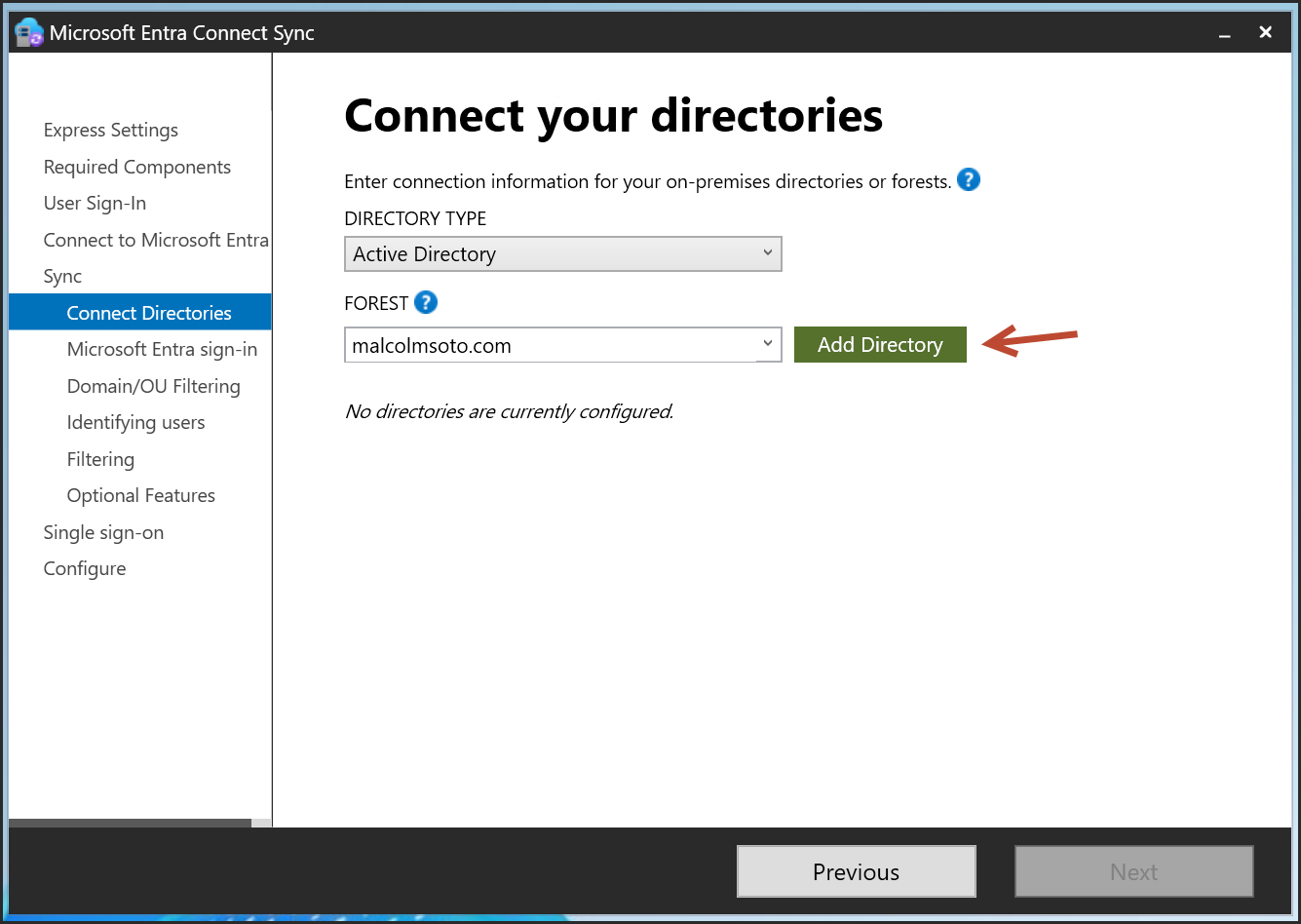This screenshot has height=924, width=1301.
Task: Open the Domain/OU Filtering step
Action: point(153,386)
